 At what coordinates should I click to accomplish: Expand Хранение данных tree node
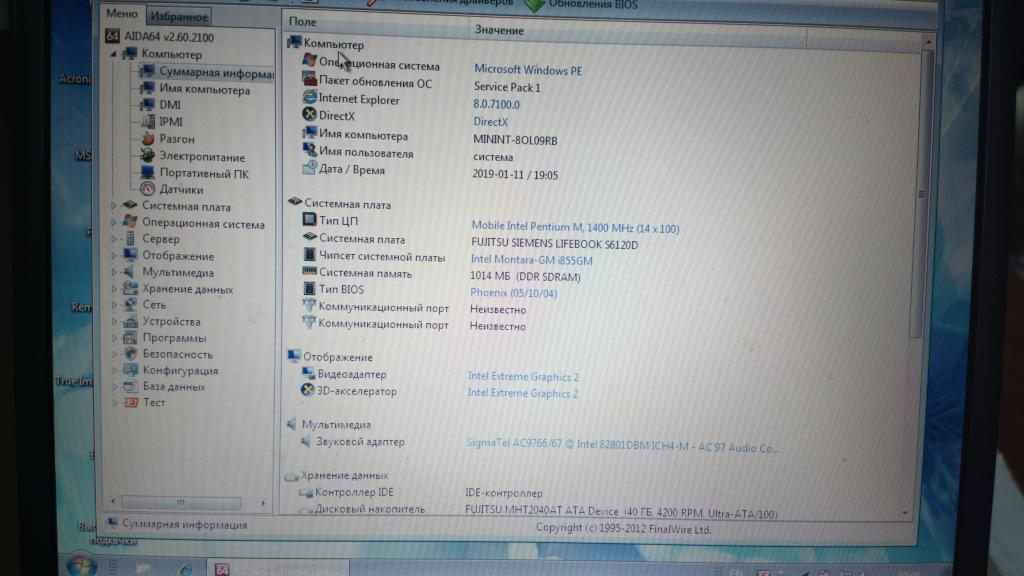114,289
